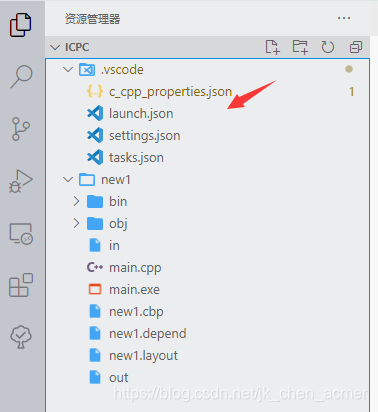Click the C++ icon beside main.cpp
The height and width of the screenshot is (412, 378).
[x=95, y=267]
